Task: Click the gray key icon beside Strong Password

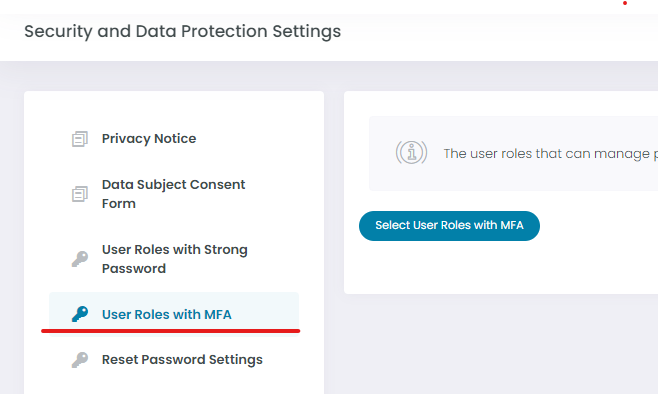Action: click(x=80, y=259)
